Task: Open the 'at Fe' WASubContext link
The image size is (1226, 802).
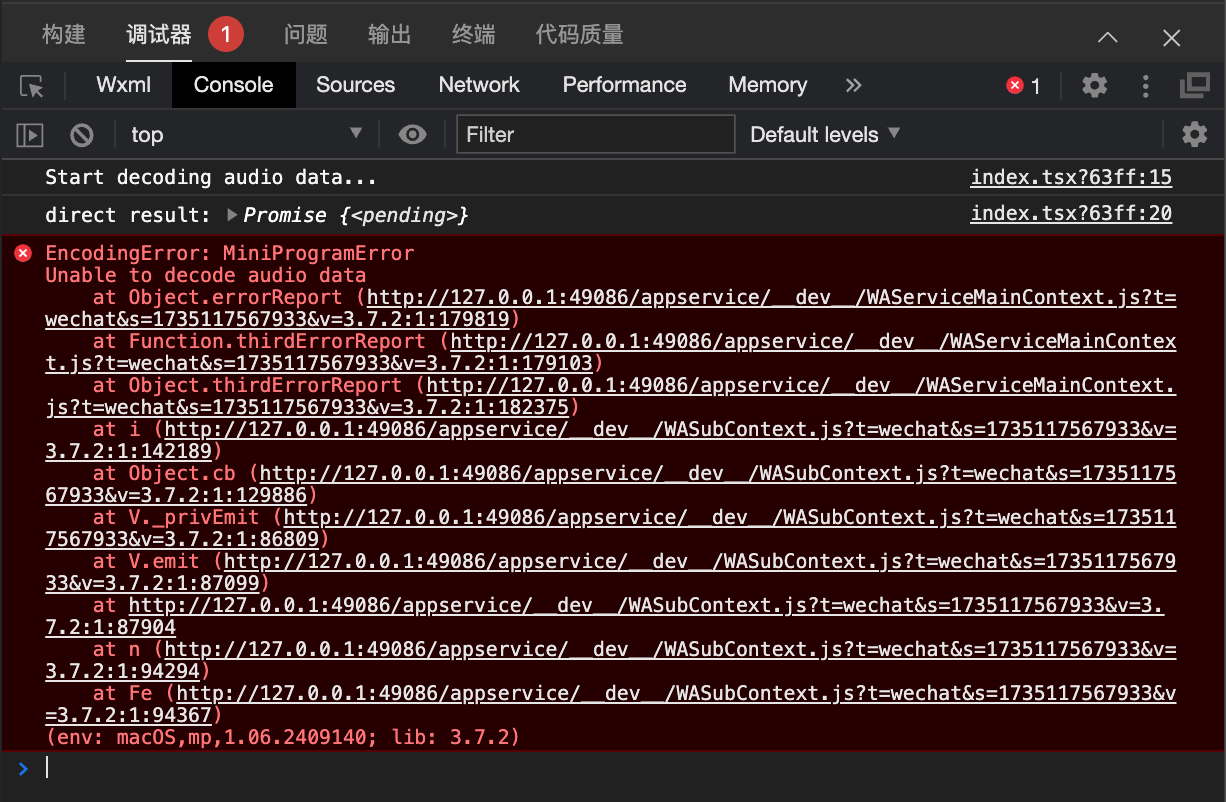Action: coord(610,704)
